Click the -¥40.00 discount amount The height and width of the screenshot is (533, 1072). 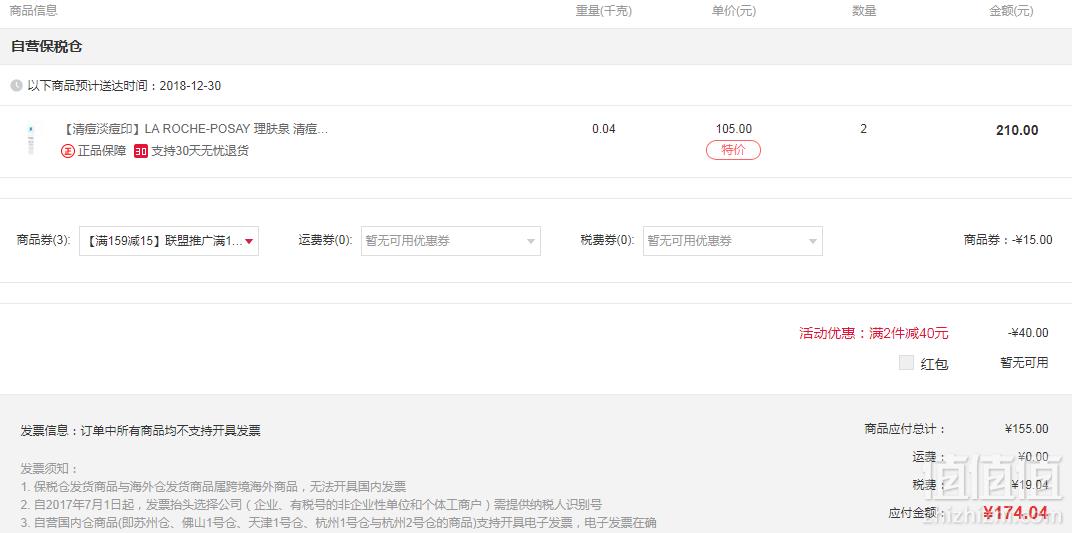[x=1028, y=333]
